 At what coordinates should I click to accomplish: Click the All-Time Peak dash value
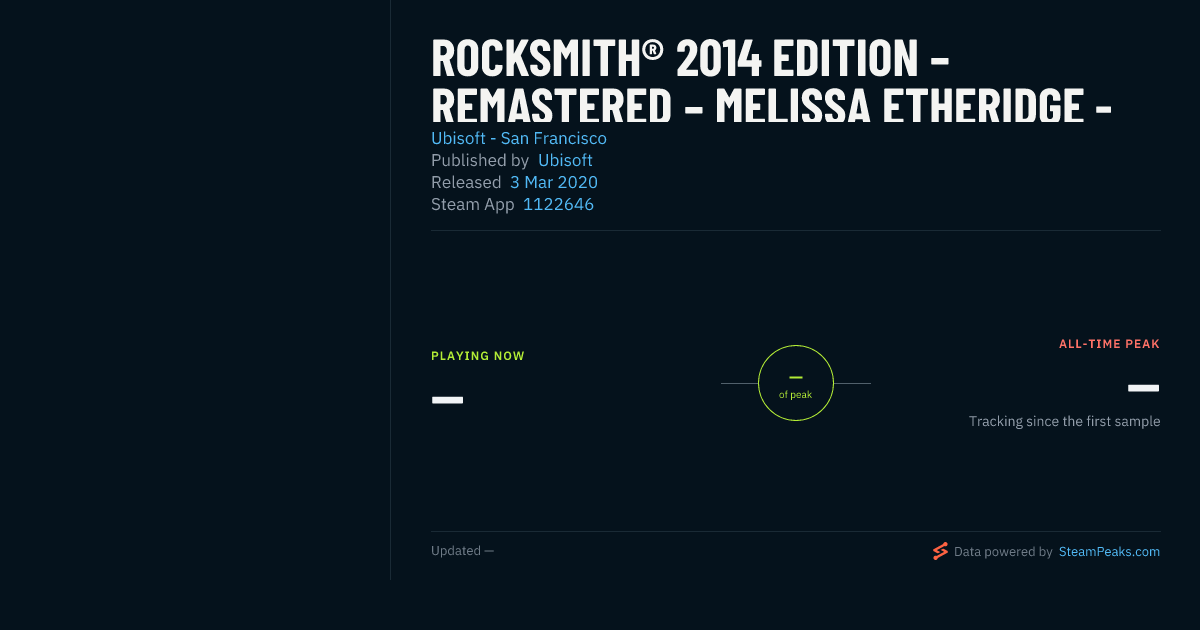point(1144,388)
